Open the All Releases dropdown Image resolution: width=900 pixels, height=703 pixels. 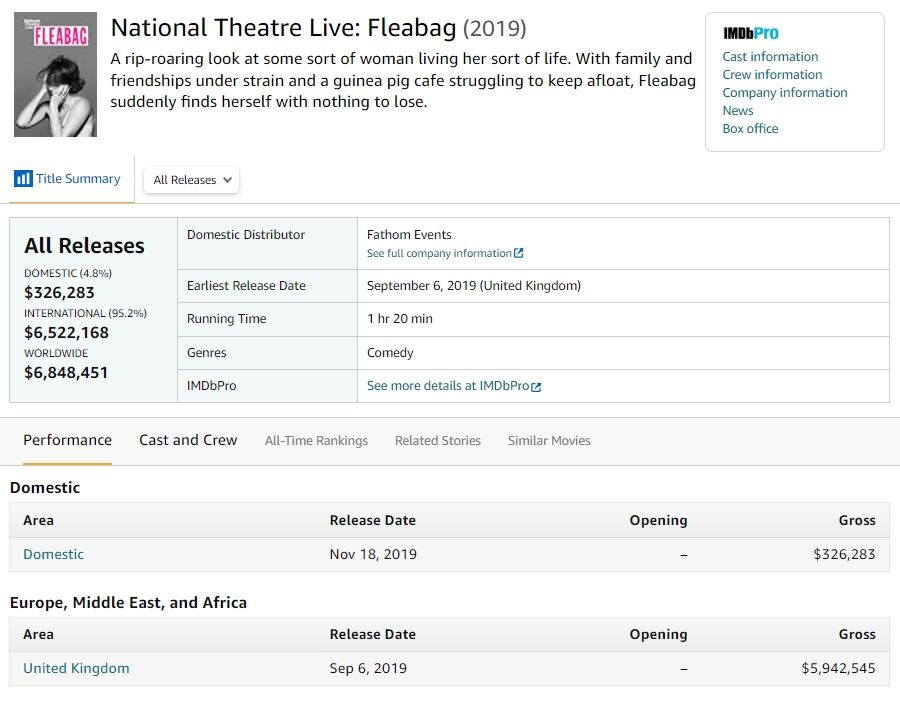pyautogui.click(x=192, y=180)
